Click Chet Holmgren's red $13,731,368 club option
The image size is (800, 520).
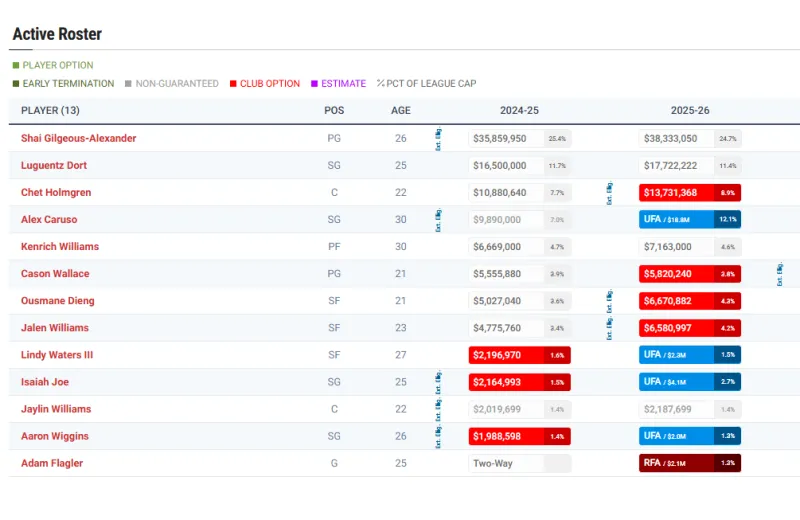(690, 192)
